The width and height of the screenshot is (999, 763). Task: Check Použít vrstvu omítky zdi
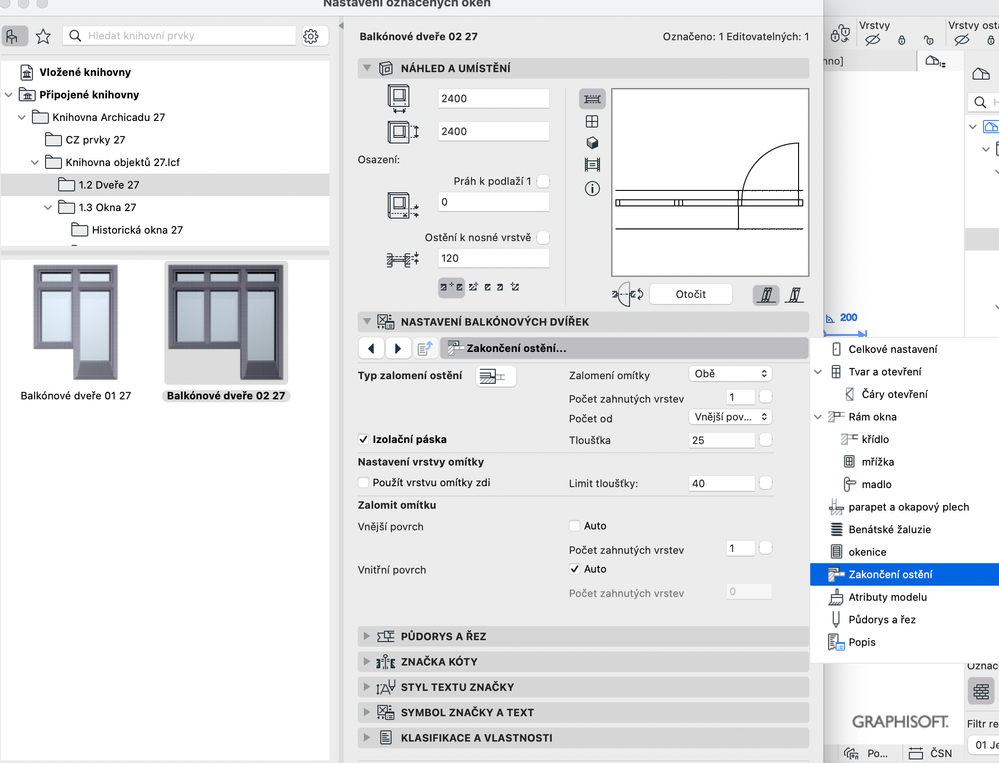(363, 483)
